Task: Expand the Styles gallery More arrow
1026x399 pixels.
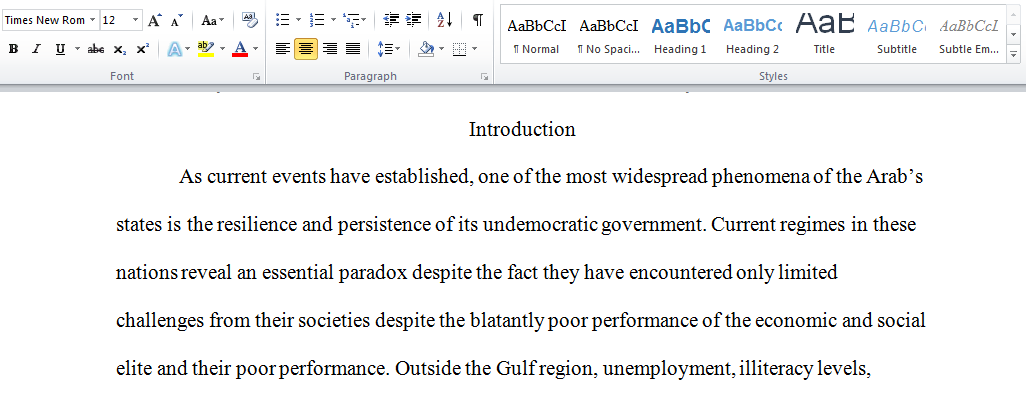Action: [x=1014, y=53]
